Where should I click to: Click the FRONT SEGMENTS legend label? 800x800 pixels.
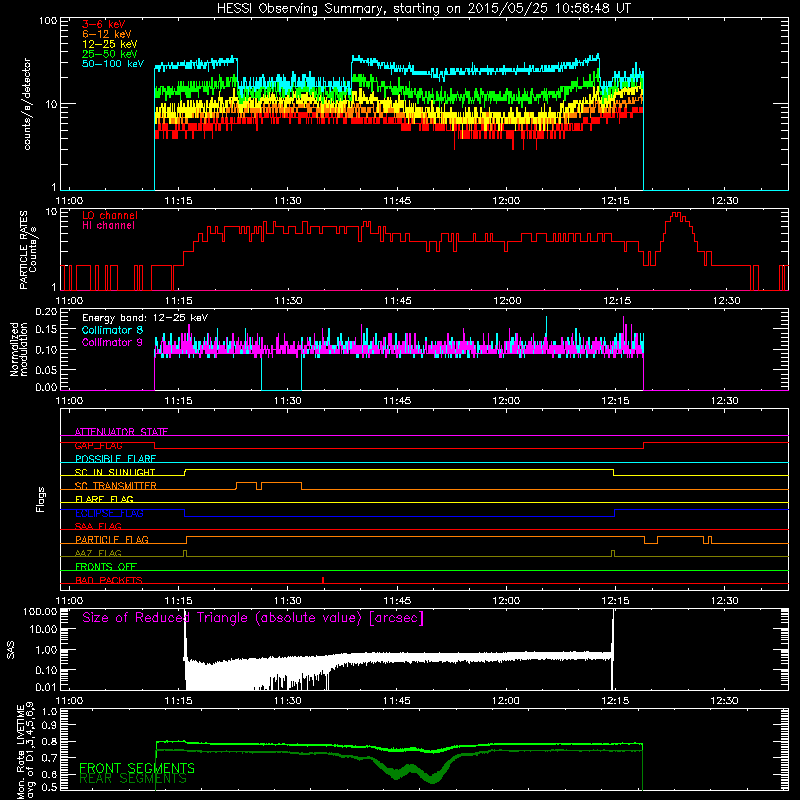point(137,768)
